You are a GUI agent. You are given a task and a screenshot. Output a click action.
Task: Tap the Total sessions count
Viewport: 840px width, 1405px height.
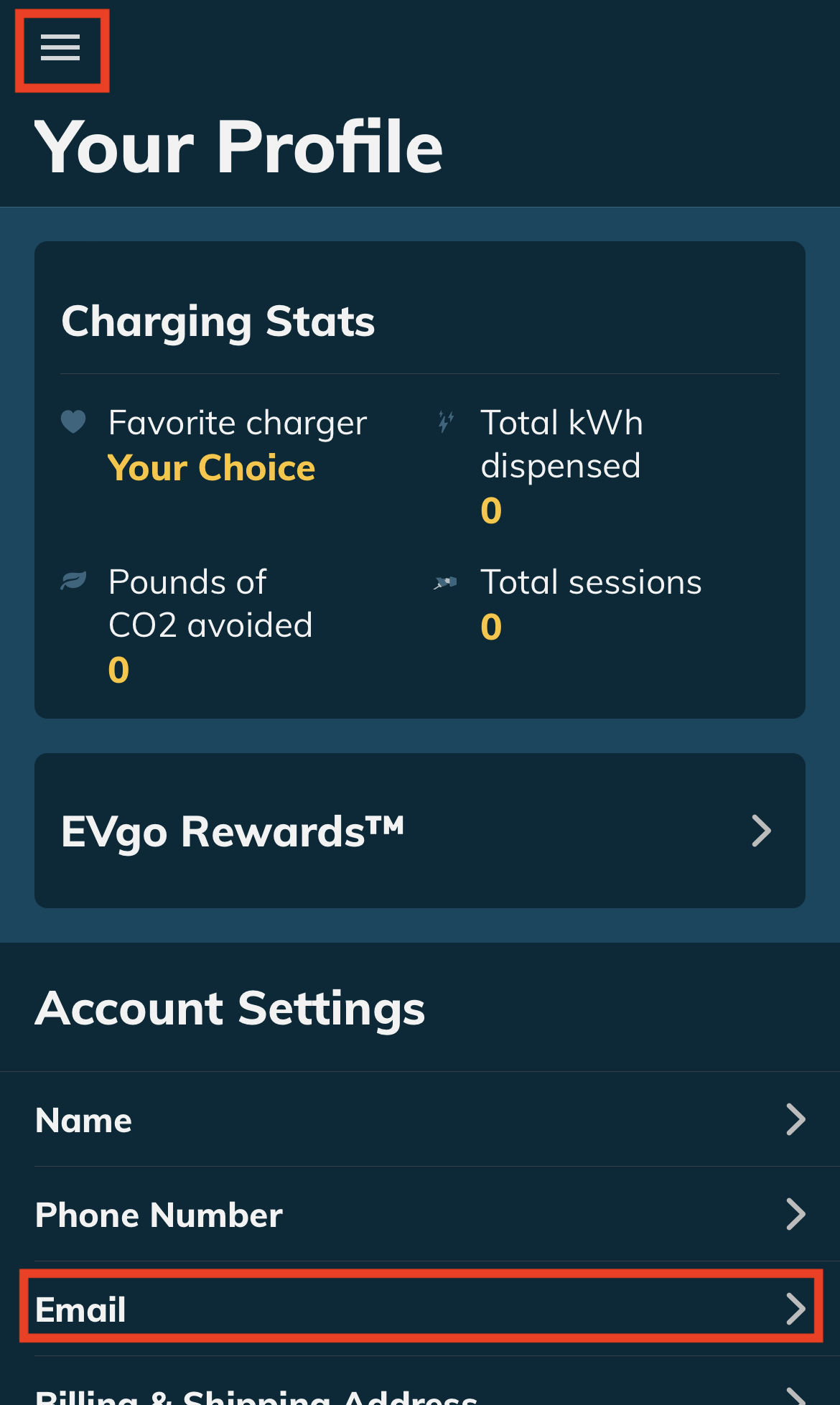[x=491, y=627]
